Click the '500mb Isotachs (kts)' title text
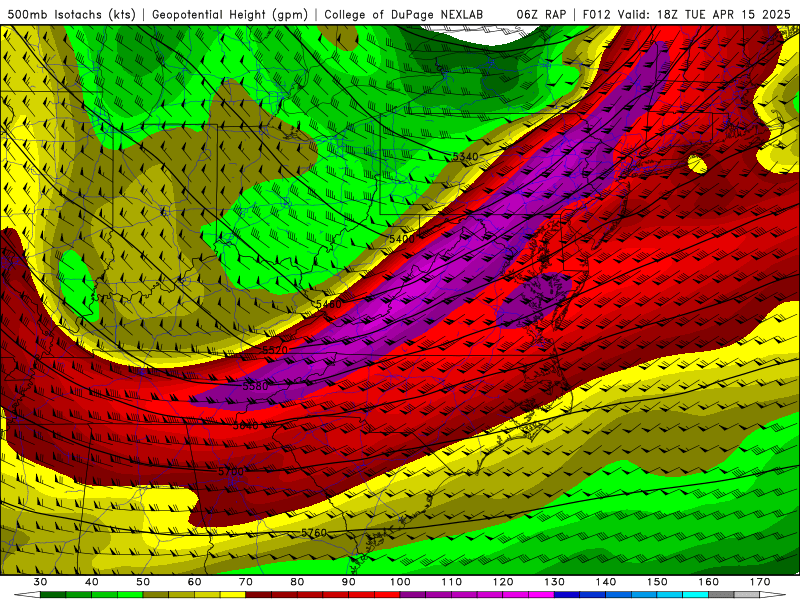Screen dimensions: 800x600 [72, 14]
